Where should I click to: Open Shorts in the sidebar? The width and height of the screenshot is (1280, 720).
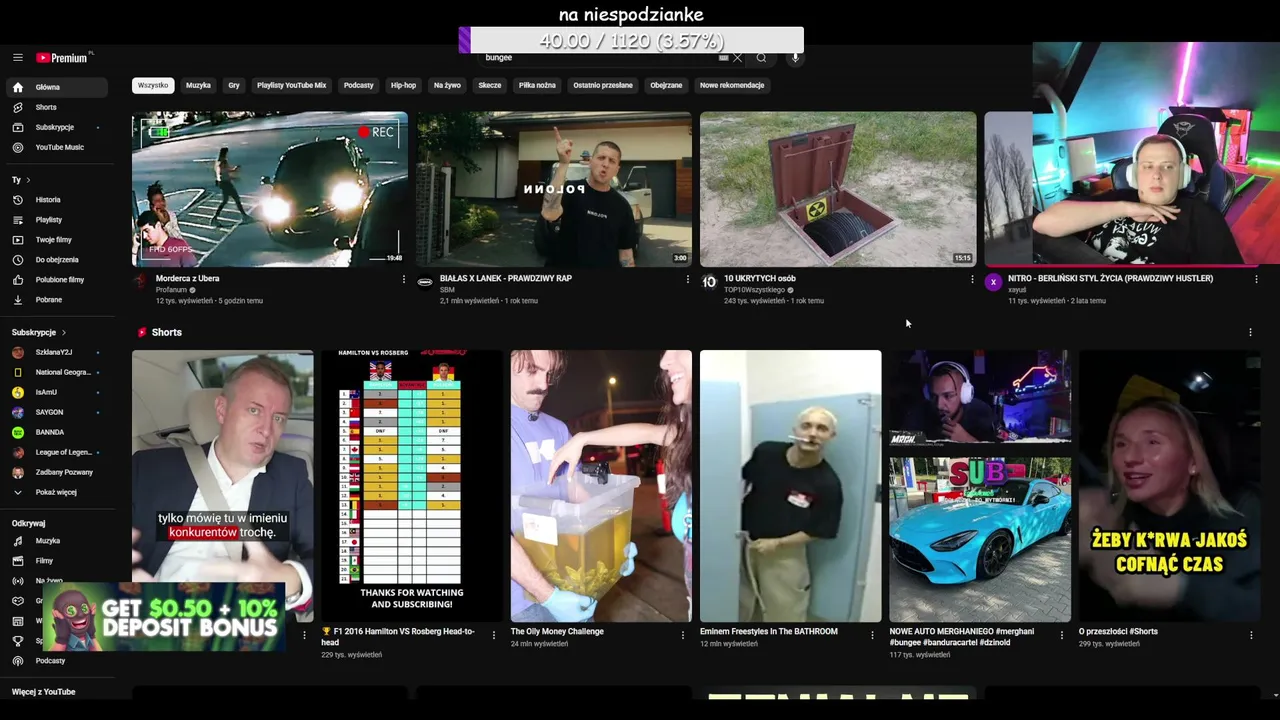(56, 107)
